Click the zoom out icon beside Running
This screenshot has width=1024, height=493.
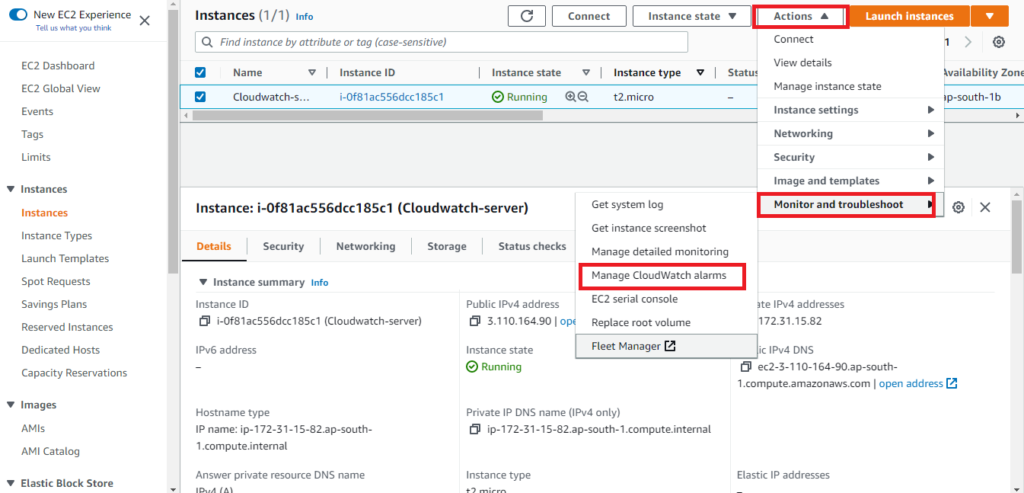(x=583, y=97)
